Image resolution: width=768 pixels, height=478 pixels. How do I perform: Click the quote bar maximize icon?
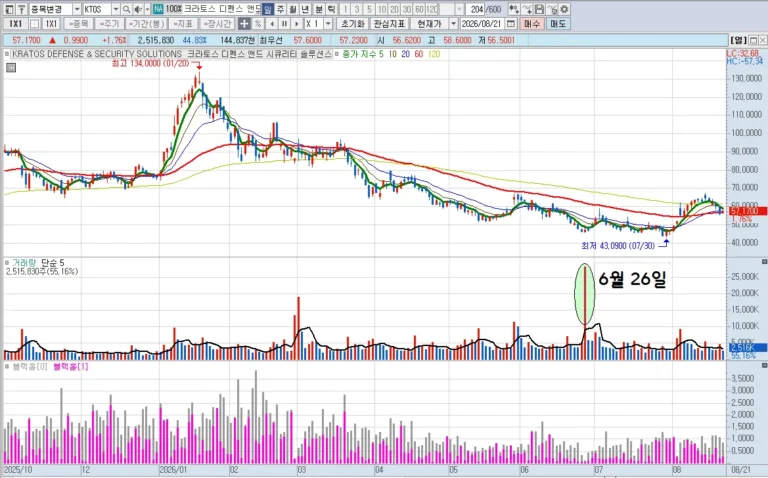[x=753, y=40]
